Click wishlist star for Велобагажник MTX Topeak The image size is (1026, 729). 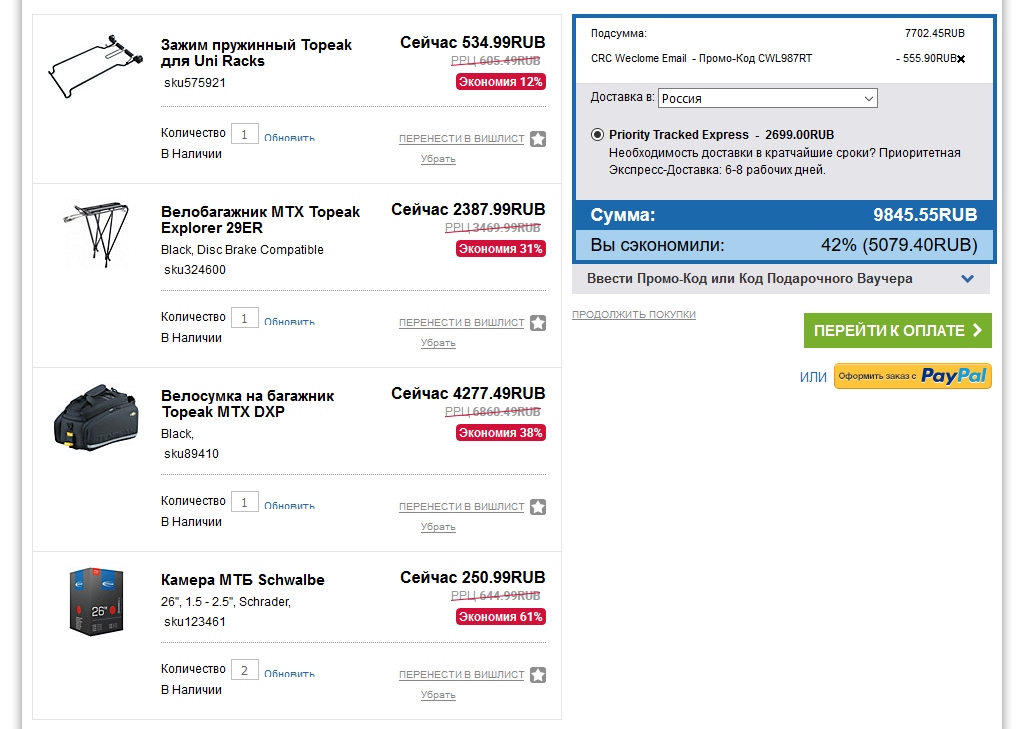[x=538, y=323]
